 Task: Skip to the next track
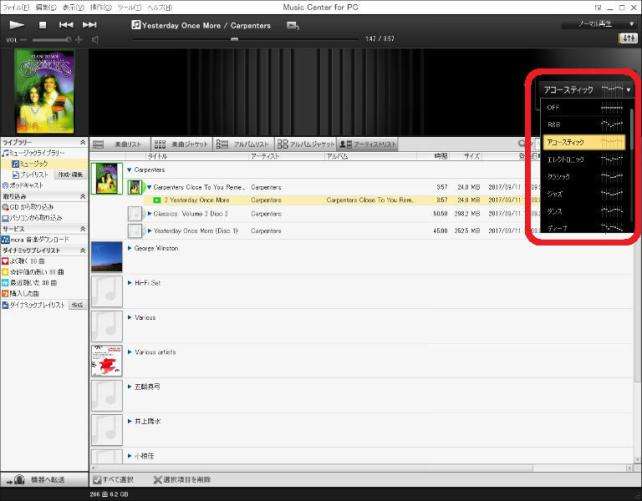90,25
